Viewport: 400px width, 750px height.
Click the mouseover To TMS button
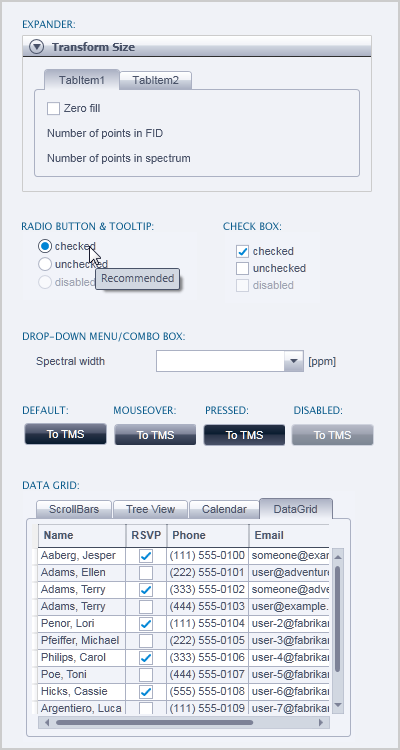[155, 435]
